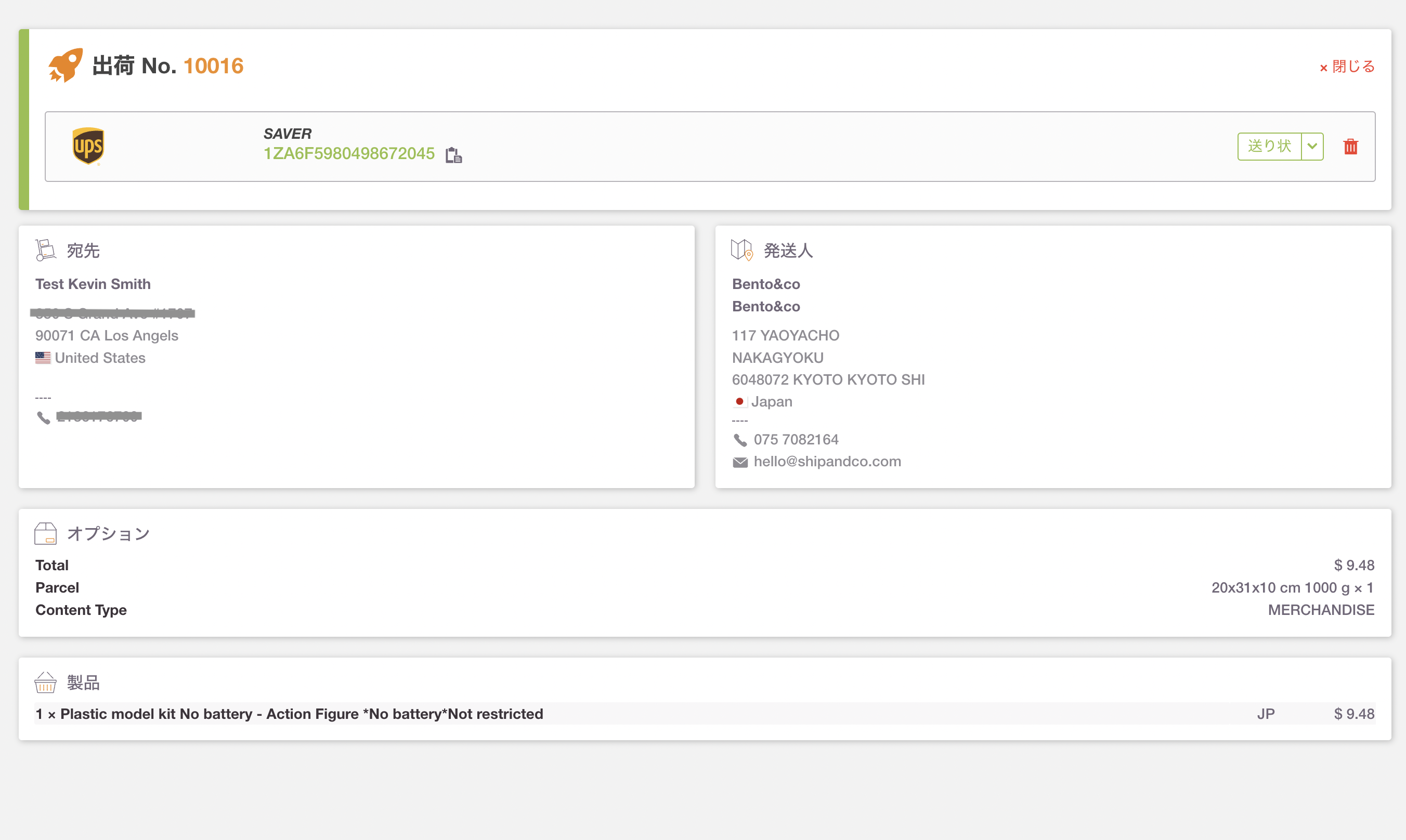Image resolution: width=1406 pixels, height=840 pixels.
Task: Click recipient name Test Kevin Smith
Action: tap(93, 284)
